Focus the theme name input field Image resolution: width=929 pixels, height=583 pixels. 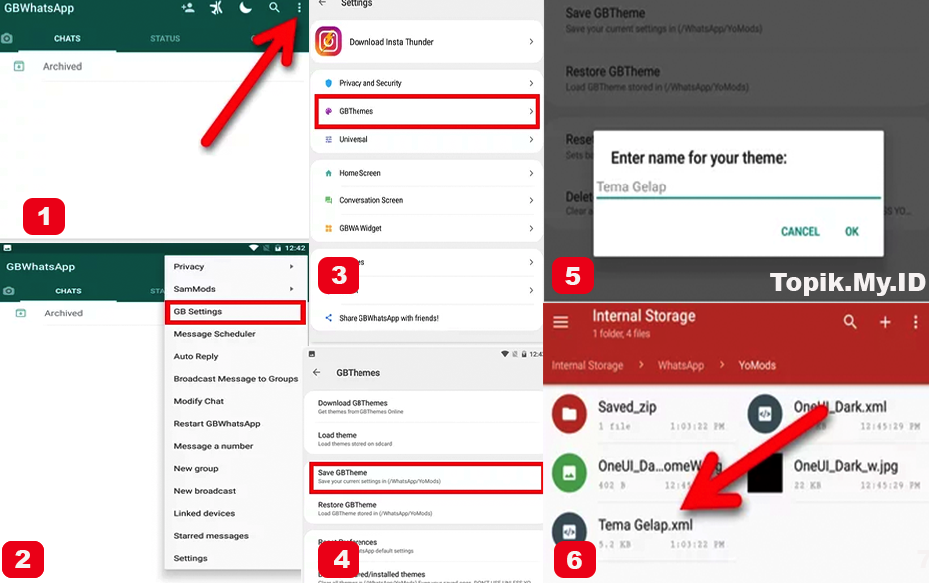(738, 187)
